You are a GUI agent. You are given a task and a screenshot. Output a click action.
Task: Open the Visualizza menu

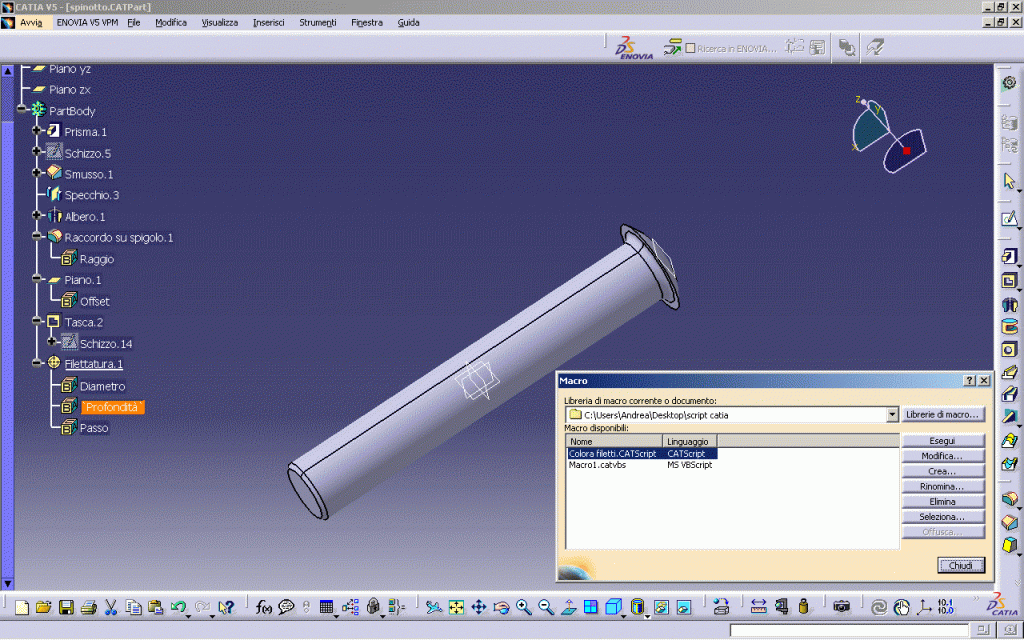click(219, 22)
